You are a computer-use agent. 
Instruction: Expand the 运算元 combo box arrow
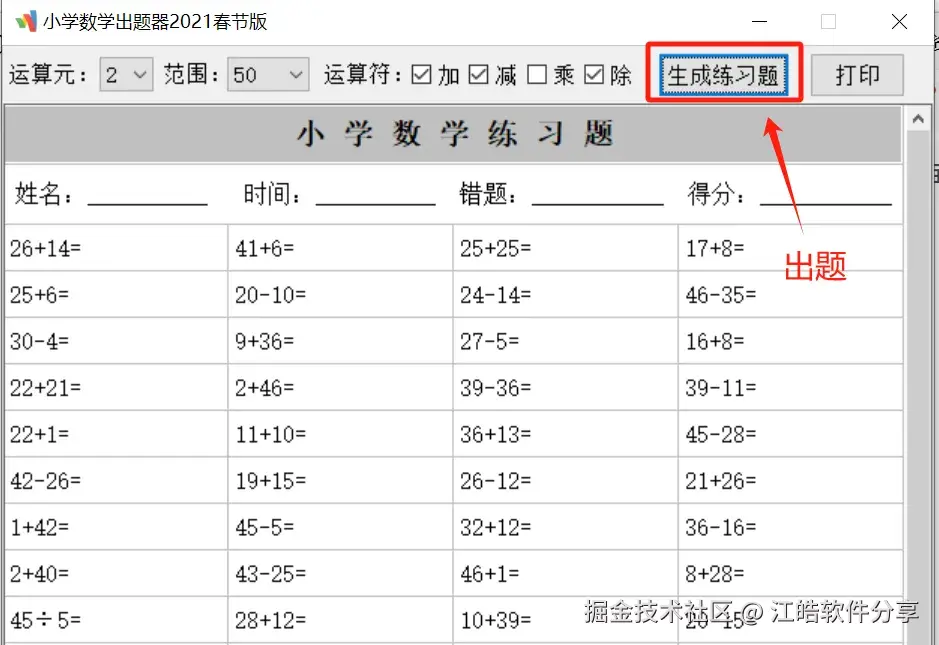(x=139, y=73)
